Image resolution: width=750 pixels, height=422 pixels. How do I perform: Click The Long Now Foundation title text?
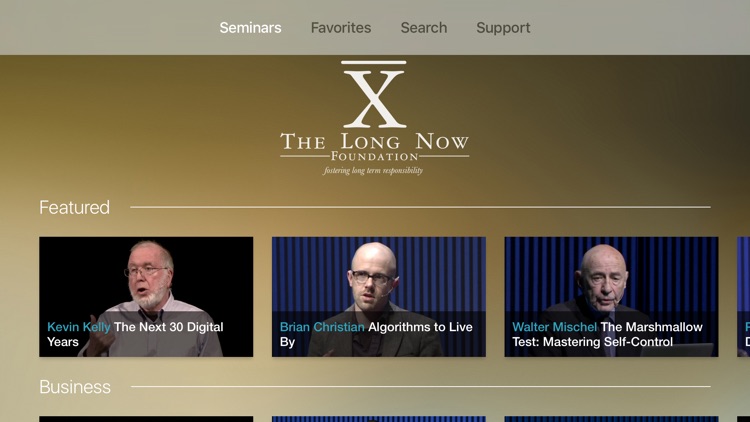click(375, 146)
